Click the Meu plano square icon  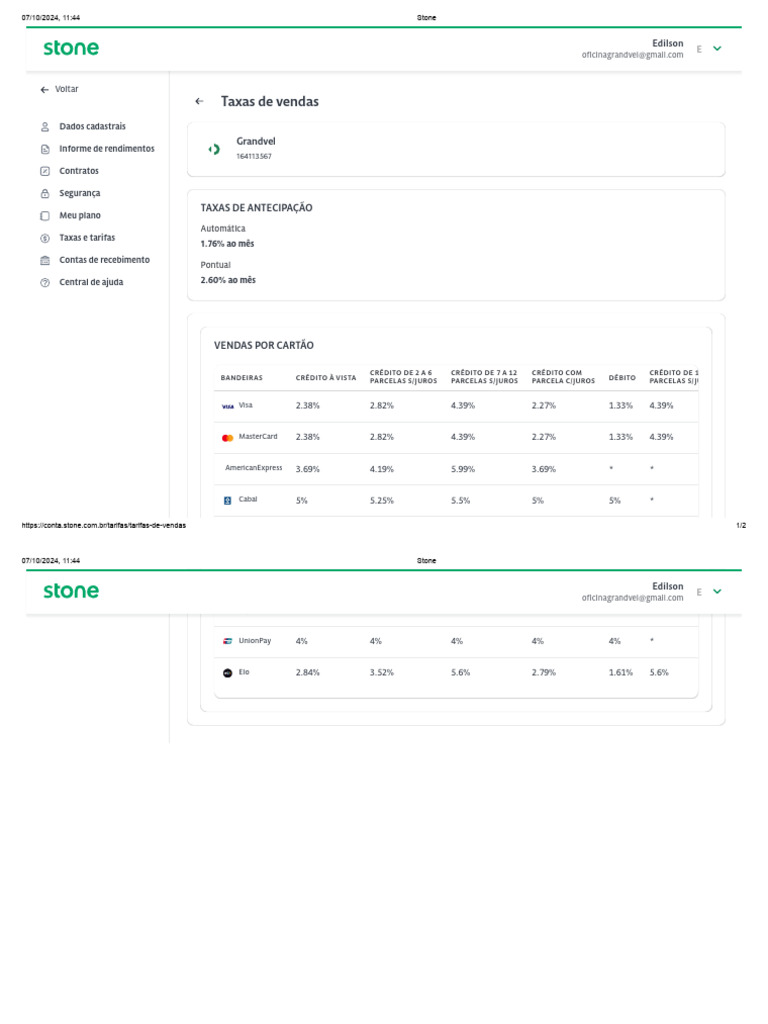pyautogui.click(x=45, y=216)
